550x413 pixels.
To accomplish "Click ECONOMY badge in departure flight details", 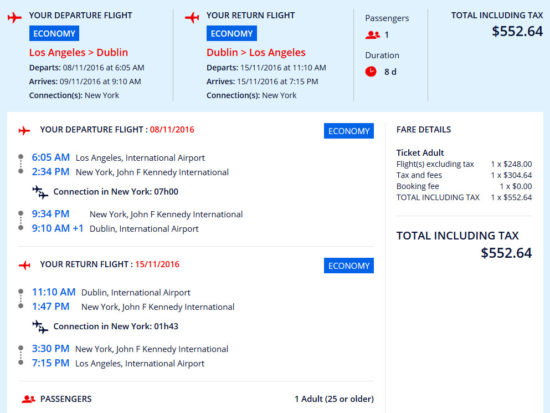I will pos(349,131).
